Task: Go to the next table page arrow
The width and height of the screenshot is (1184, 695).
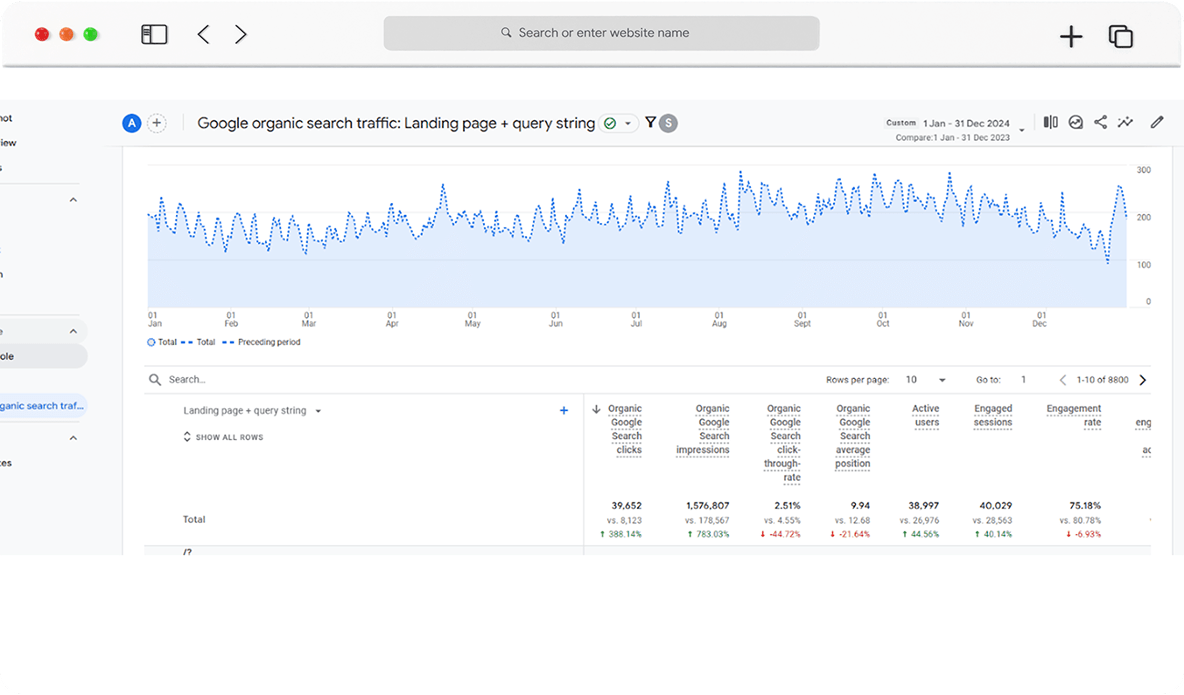Action: coord(1142,380)
